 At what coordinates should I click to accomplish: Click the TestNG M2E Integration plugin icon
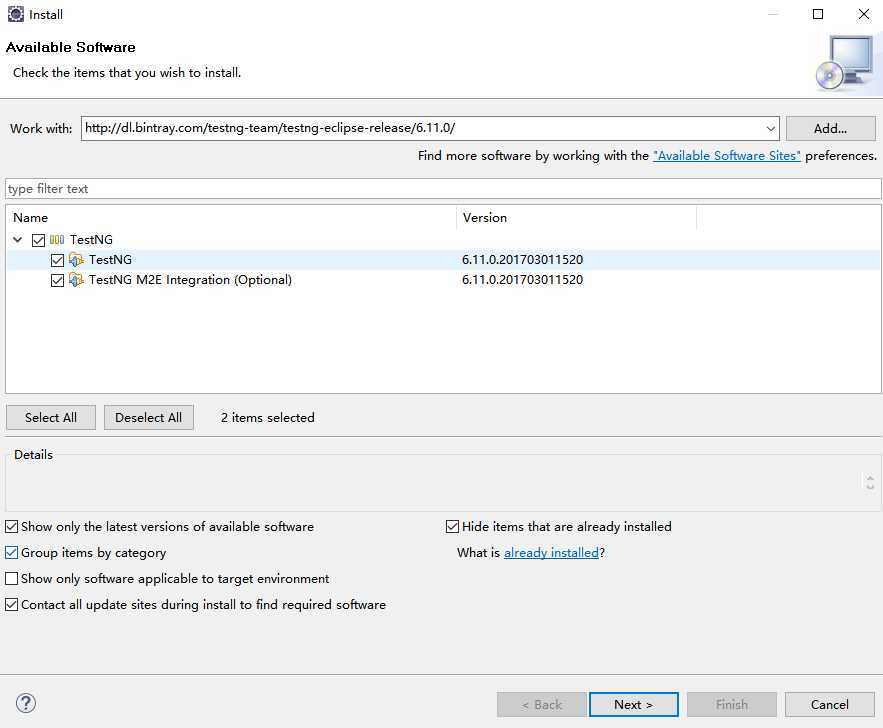pyautogui.click(x=76, y=280)
